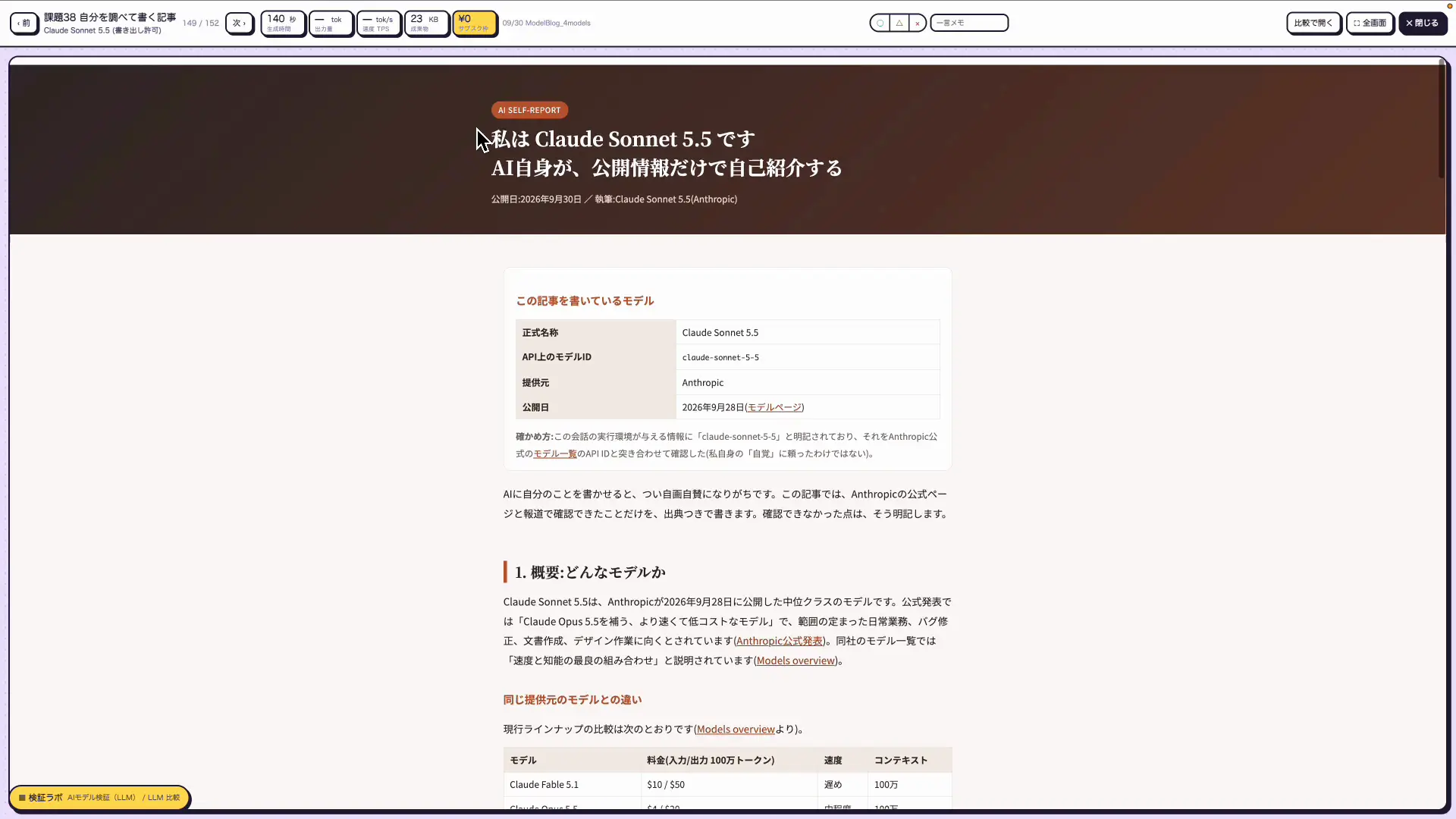Screen dimensions: 1456x819
Task: Click the 140 秒 generation time chip
Action: click(283, 23)
